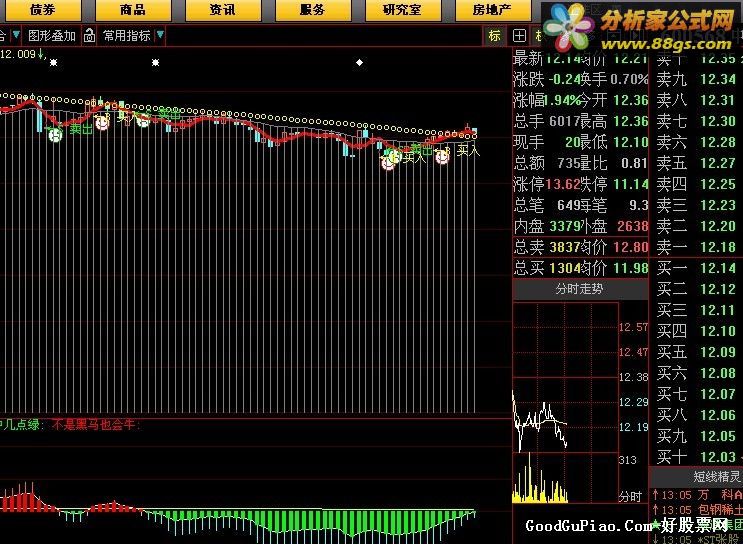Click the green 卖出 signal label at left
Screen dimensions: 743x544
point(81,129)
